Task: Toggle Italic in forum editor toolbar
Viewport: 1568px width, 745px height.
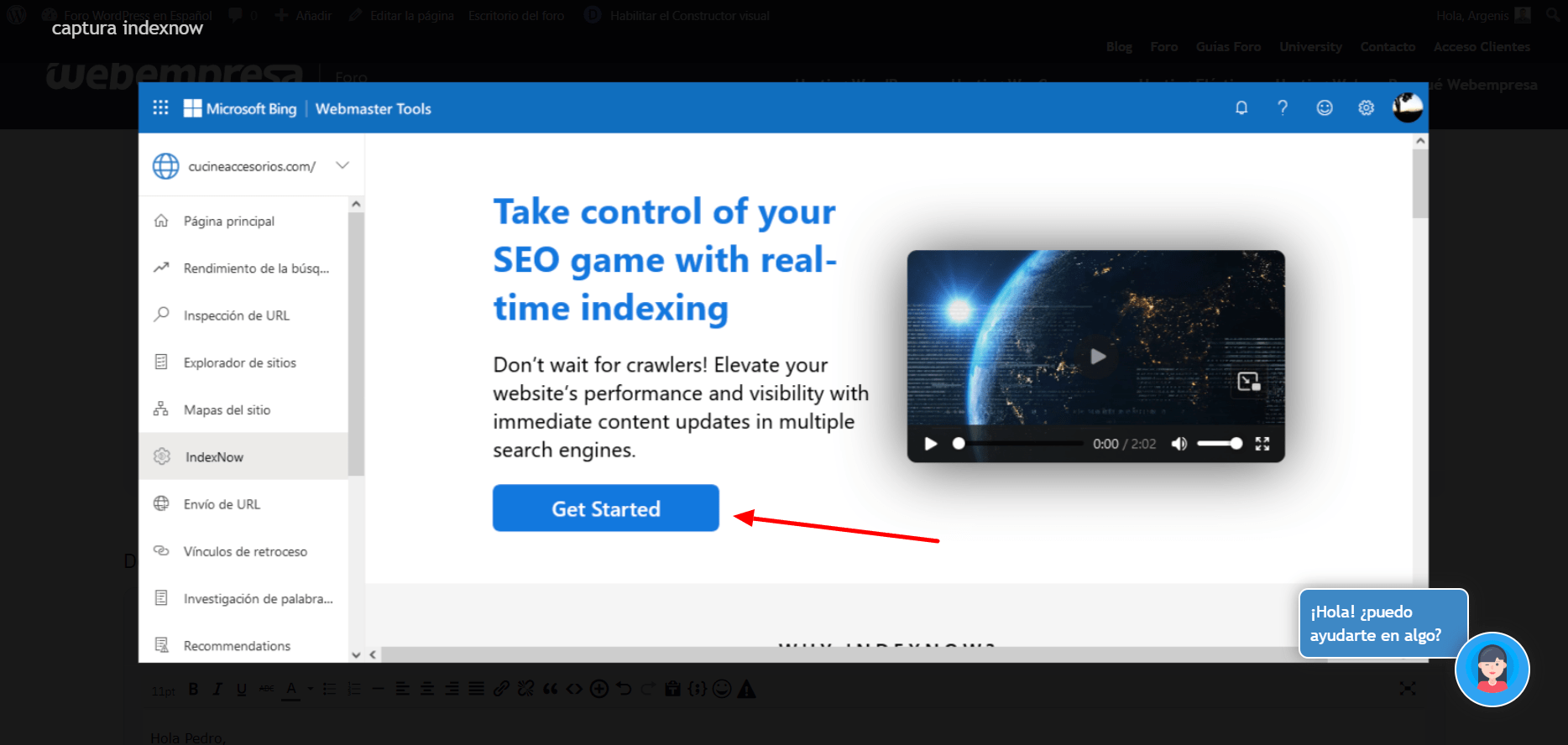Action: click(x=217, y=689)
